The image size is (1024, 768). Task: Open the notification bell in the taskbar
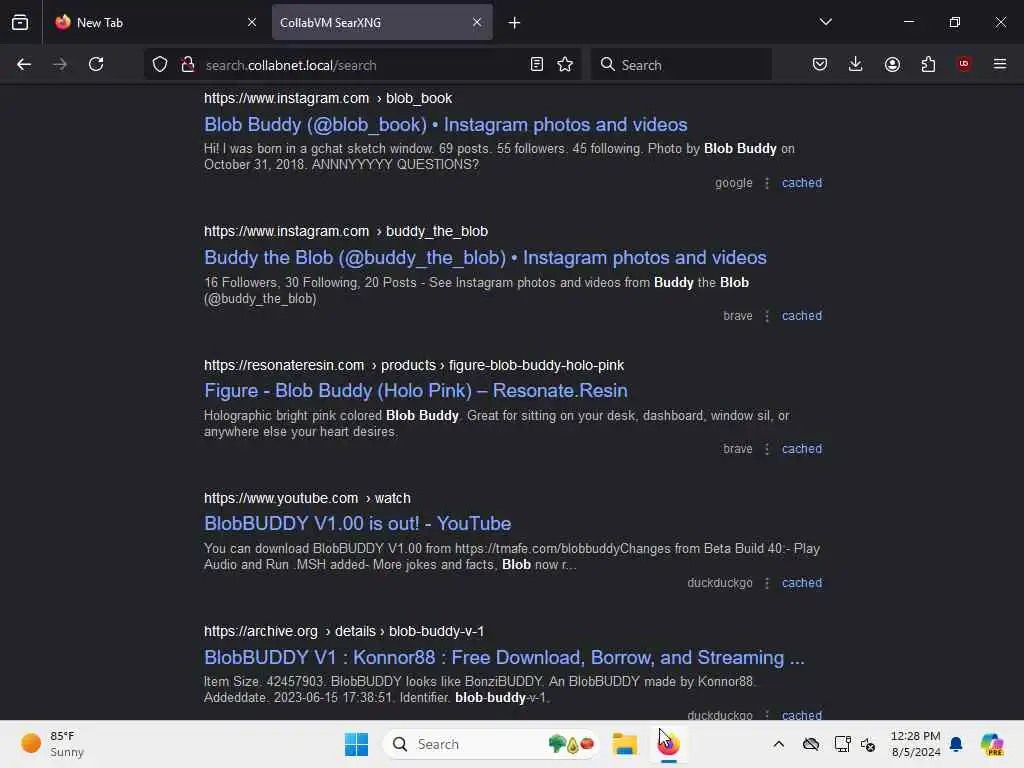[x=957, y=744]
